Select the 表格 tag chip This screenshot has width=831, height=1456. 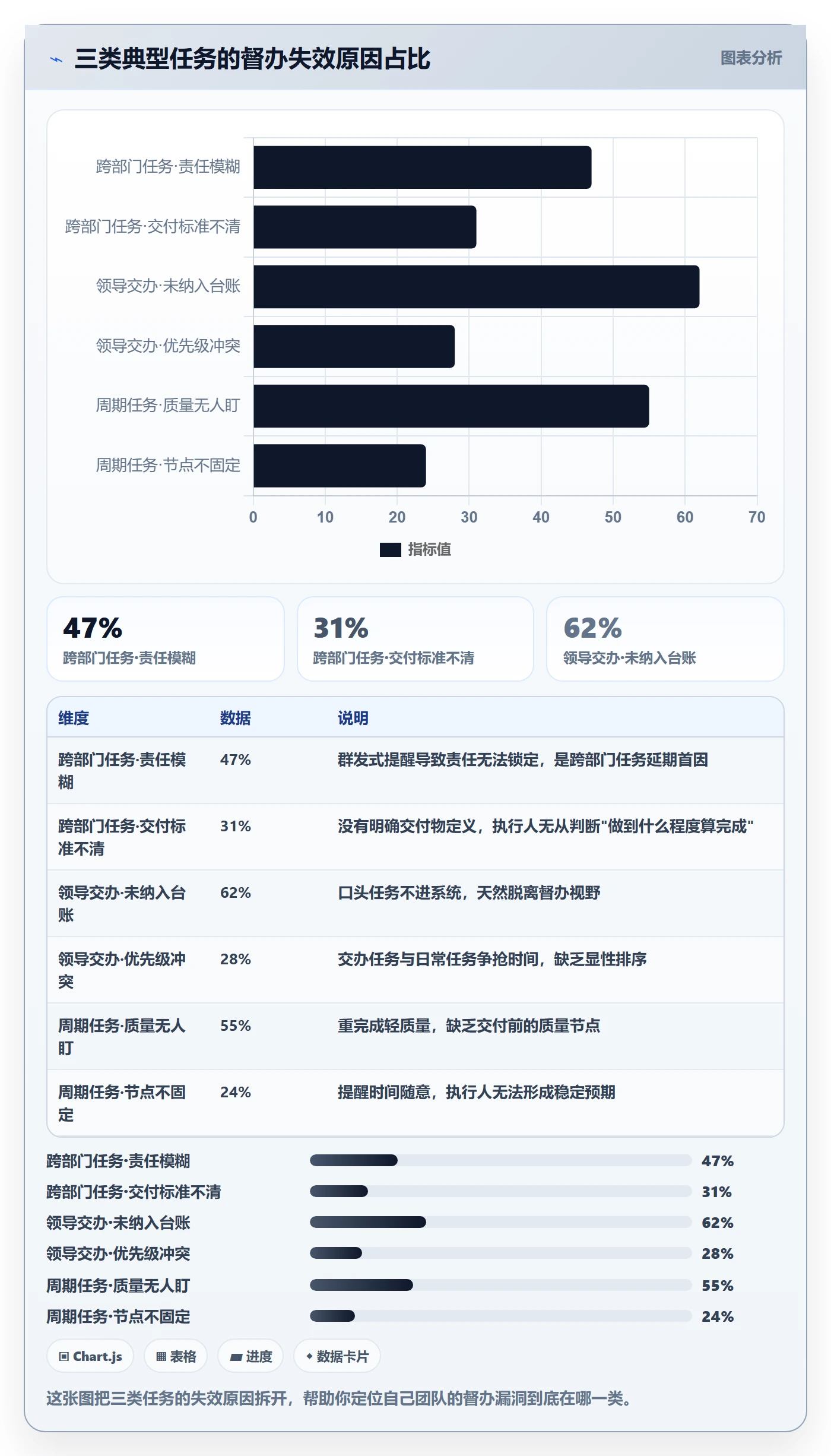pos(176,1356)
